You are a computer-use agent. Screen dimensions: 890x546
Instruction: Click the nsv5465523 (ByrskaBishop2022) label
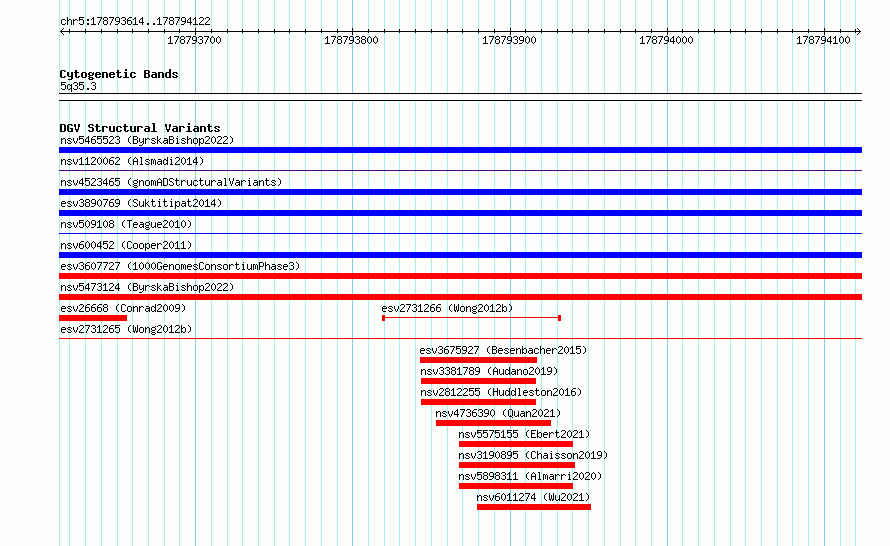click(147, 140)
